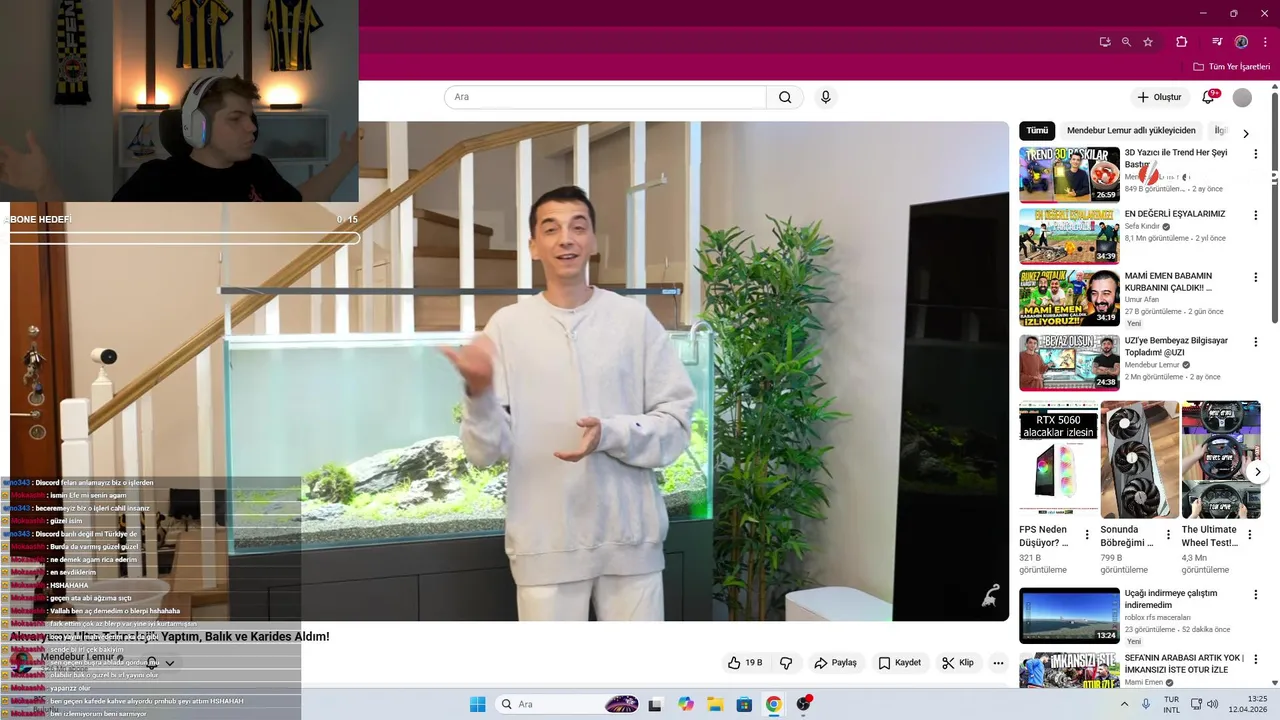The image size is (1280, 720).
Task: Open Windows Start menu
Action: pyautogui.click(x=477, y=704)
